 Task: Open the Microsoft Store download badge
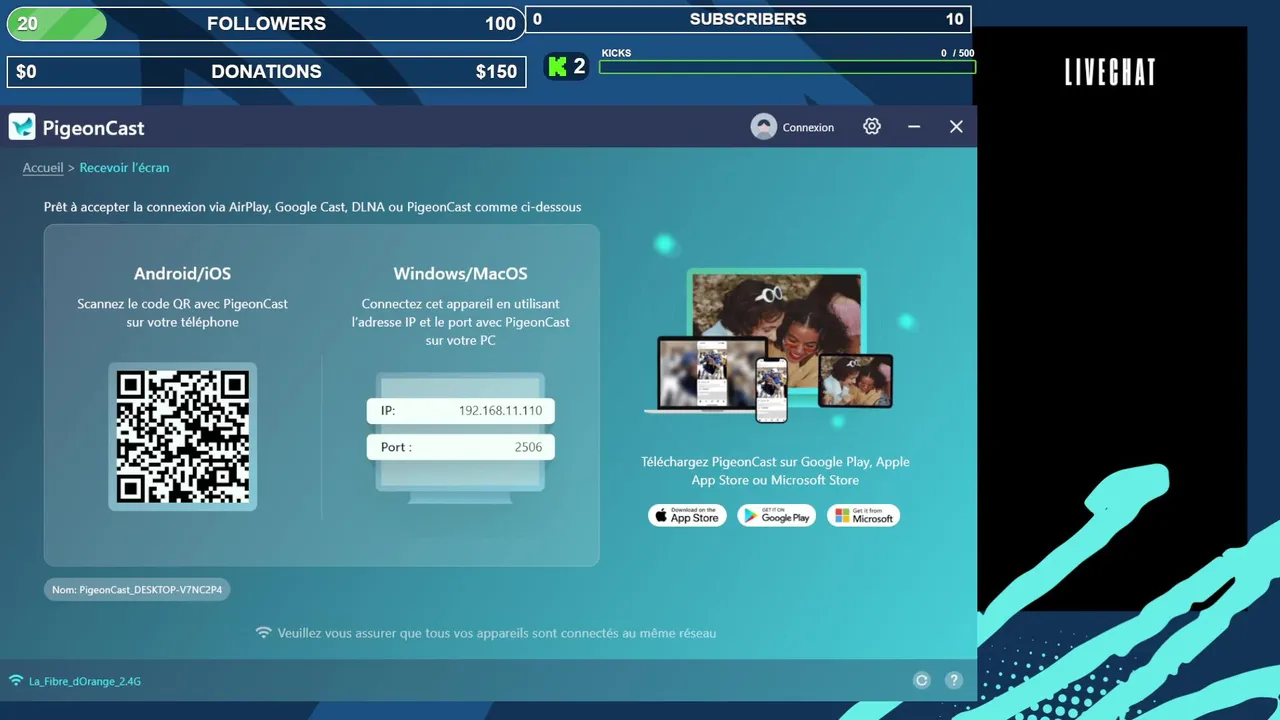pos(863,515)
